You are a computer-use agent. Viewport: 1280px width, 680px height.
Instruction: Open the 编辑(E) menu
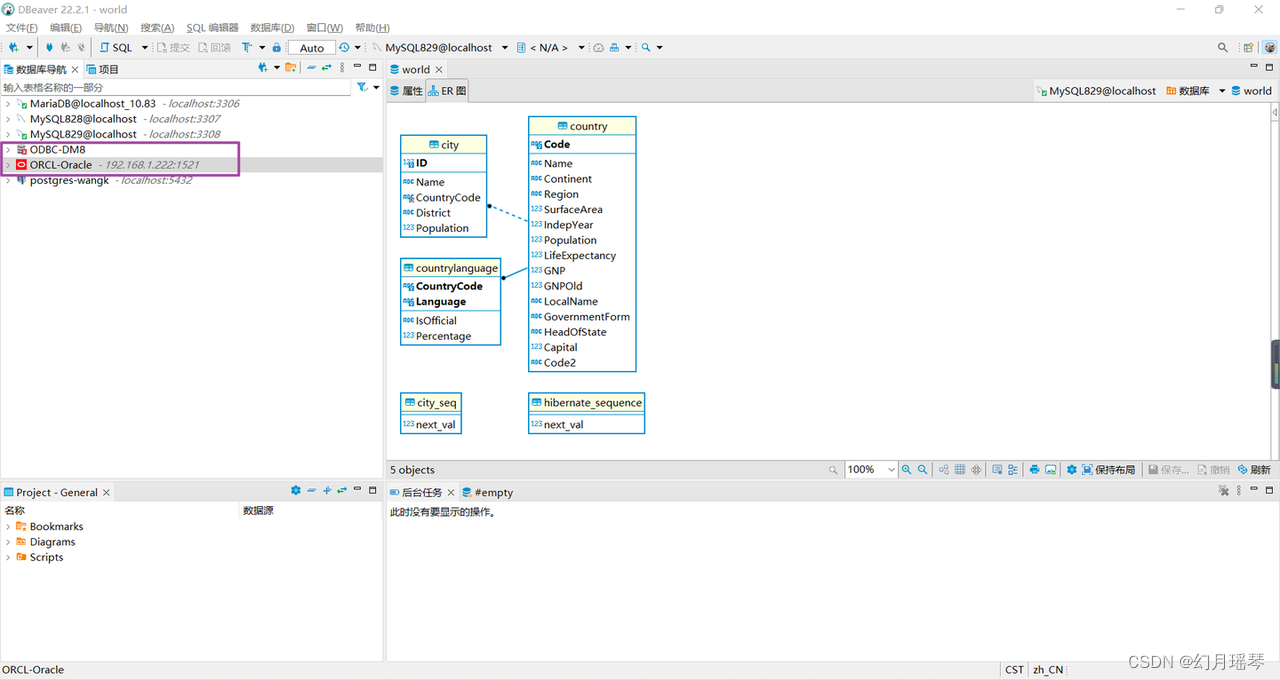[x=66, y=27]
